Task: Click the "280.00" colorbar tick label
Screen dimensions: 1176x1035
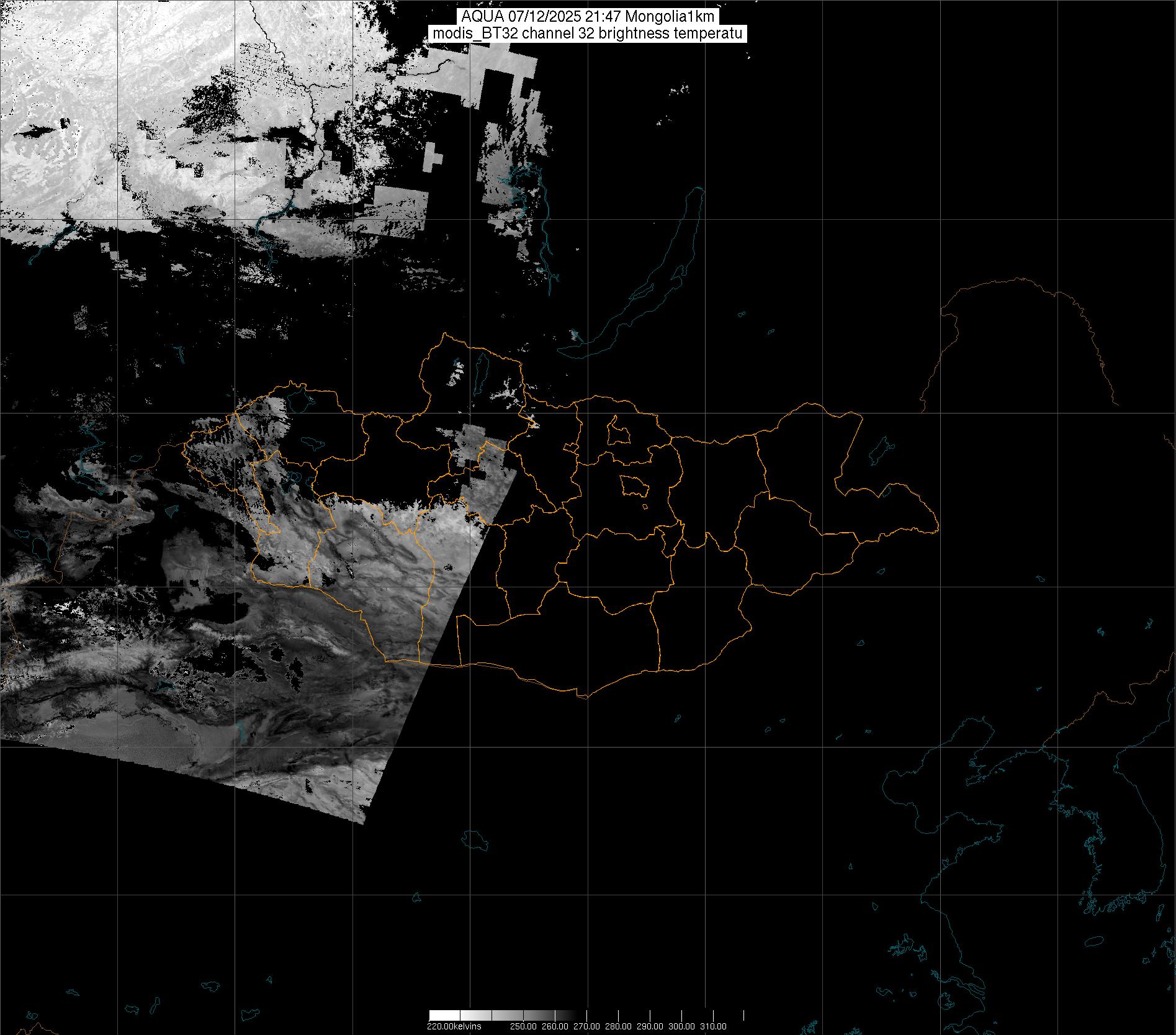Action: [619, 1026]
